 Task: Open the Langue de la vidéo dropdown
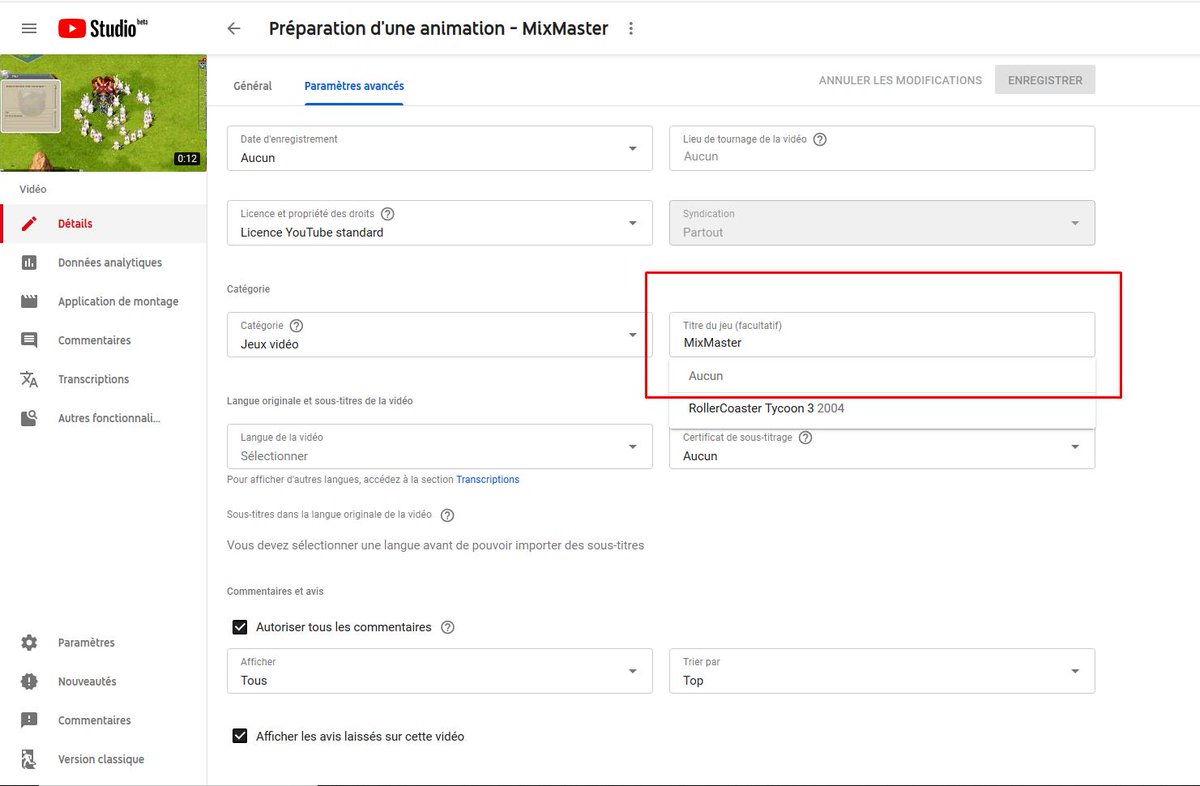440,447
